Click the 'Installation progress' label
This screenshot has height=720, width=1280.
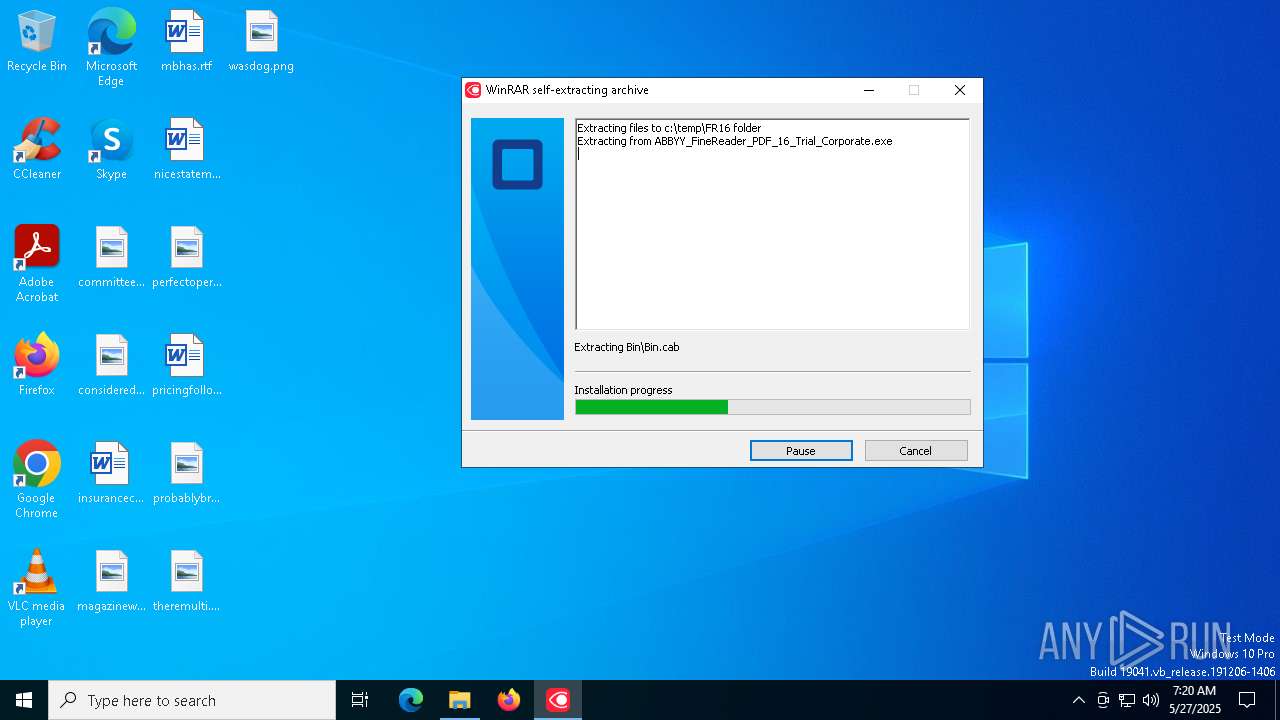[623, 390]
